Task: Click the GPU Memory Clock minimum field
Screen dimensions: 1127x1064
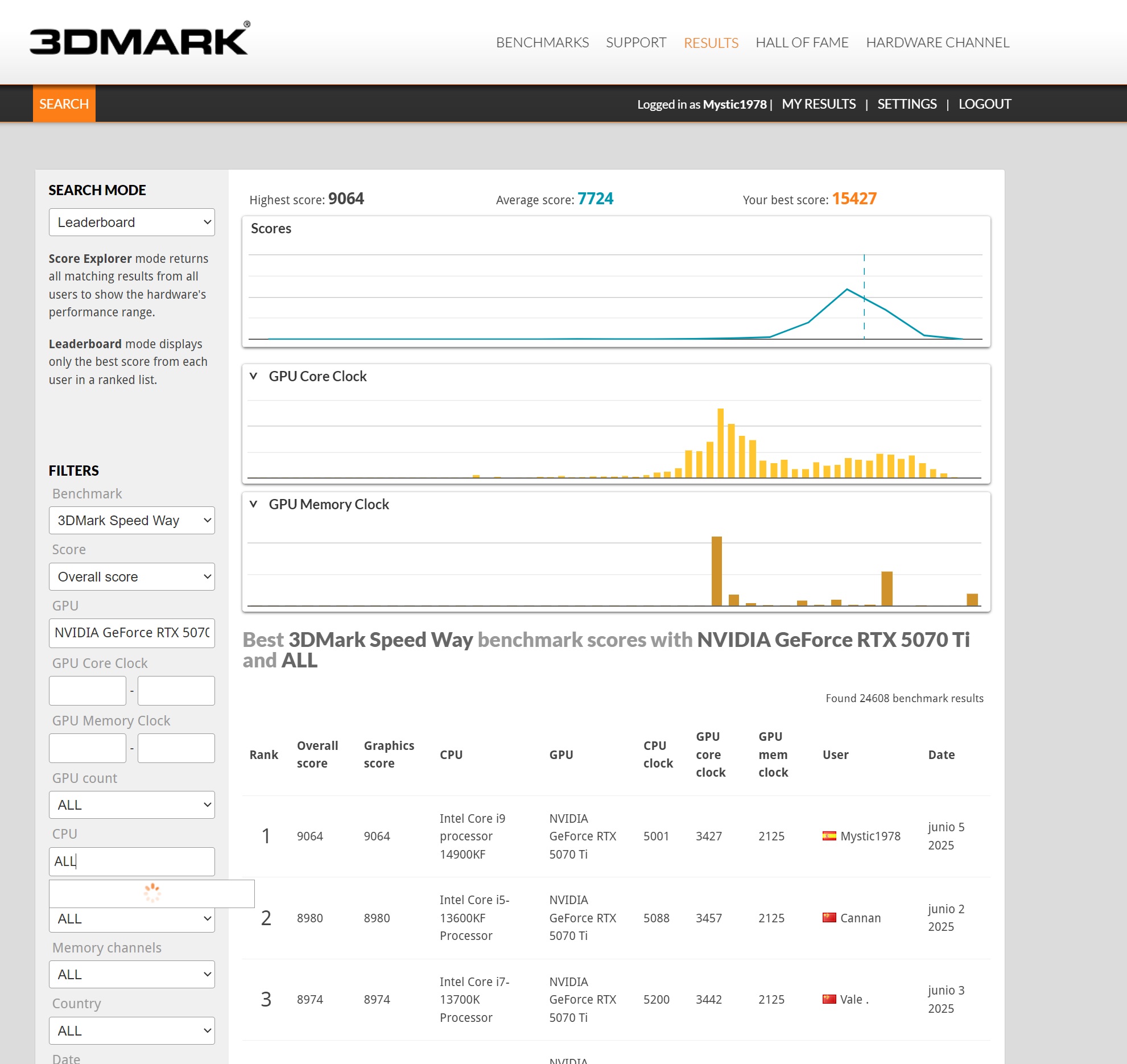Action: tap(88, 748)
